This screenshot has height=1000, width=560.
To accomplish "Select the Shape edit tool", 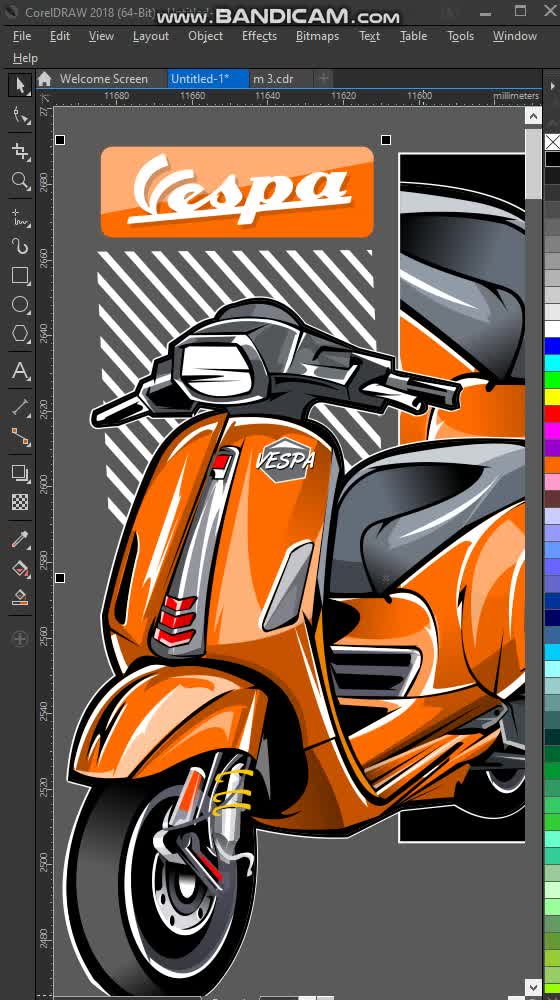I will [x=20, y=116].
